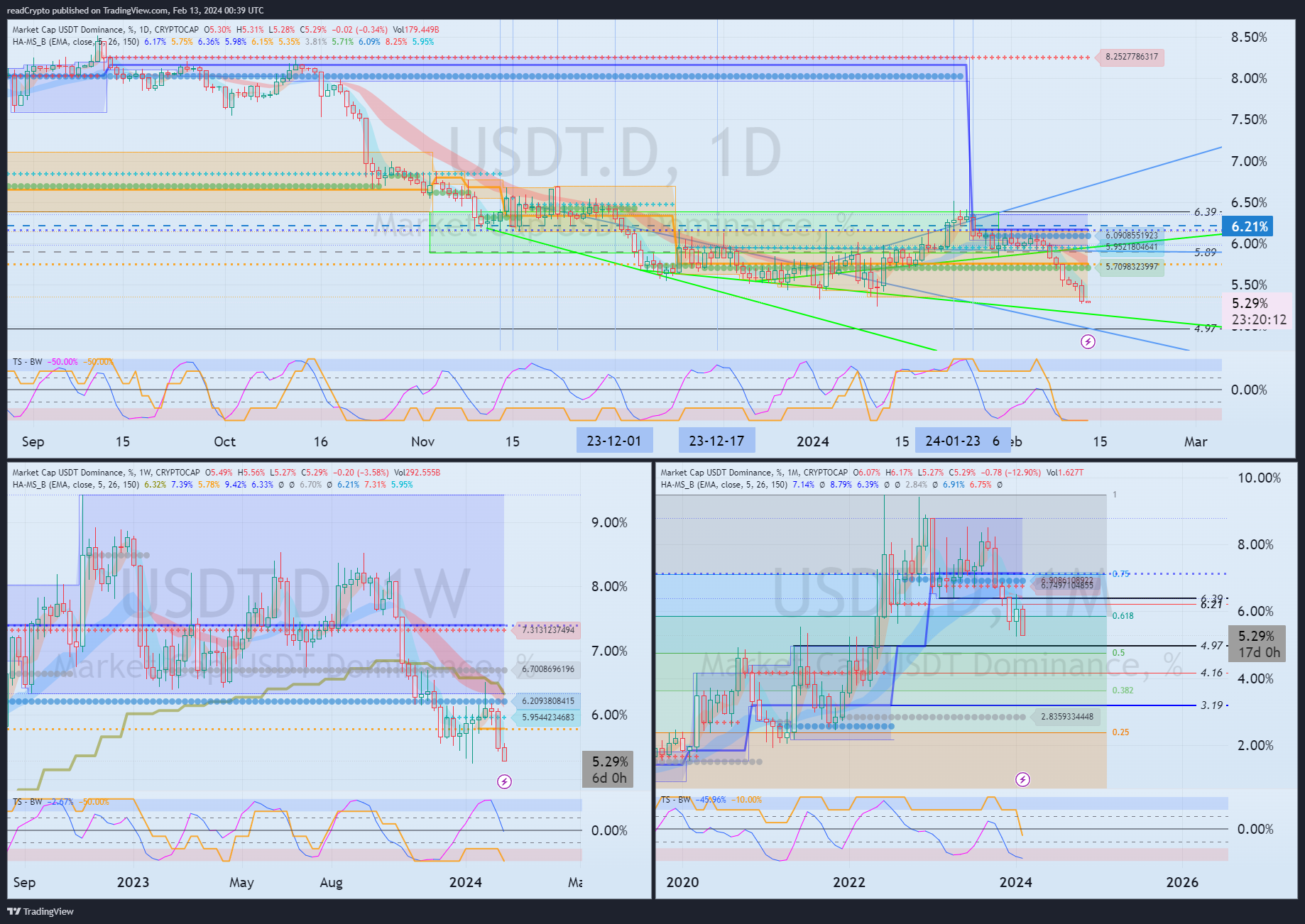1305x924 pixels.
Task: Click the 24-01-23 date marker on the time axis
Action: pos(953,441)
